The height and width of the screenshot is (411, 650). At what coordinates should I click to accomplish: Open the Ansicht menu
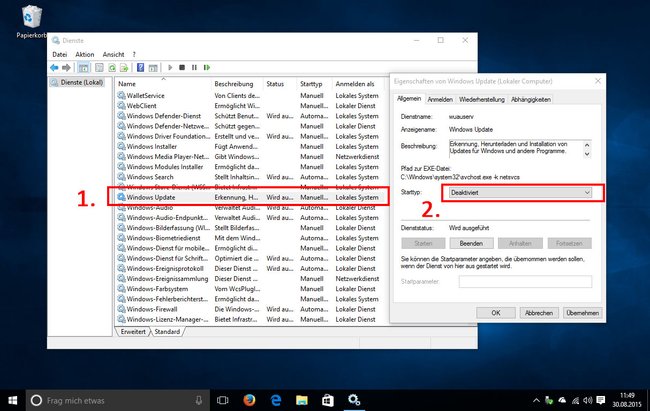(114, 54)
